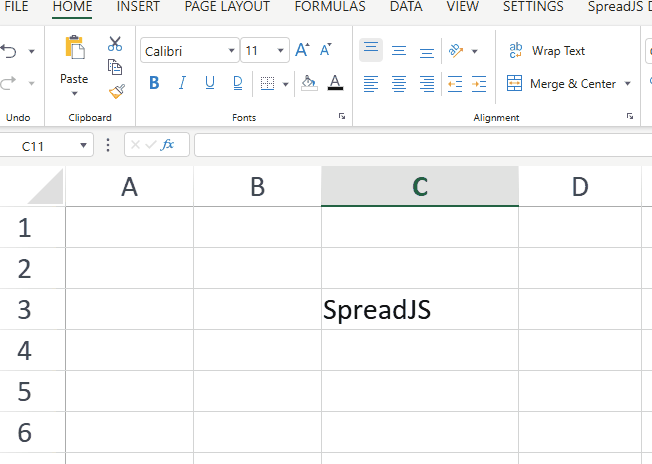Toggle Italic formatting

tap(182, 83)
